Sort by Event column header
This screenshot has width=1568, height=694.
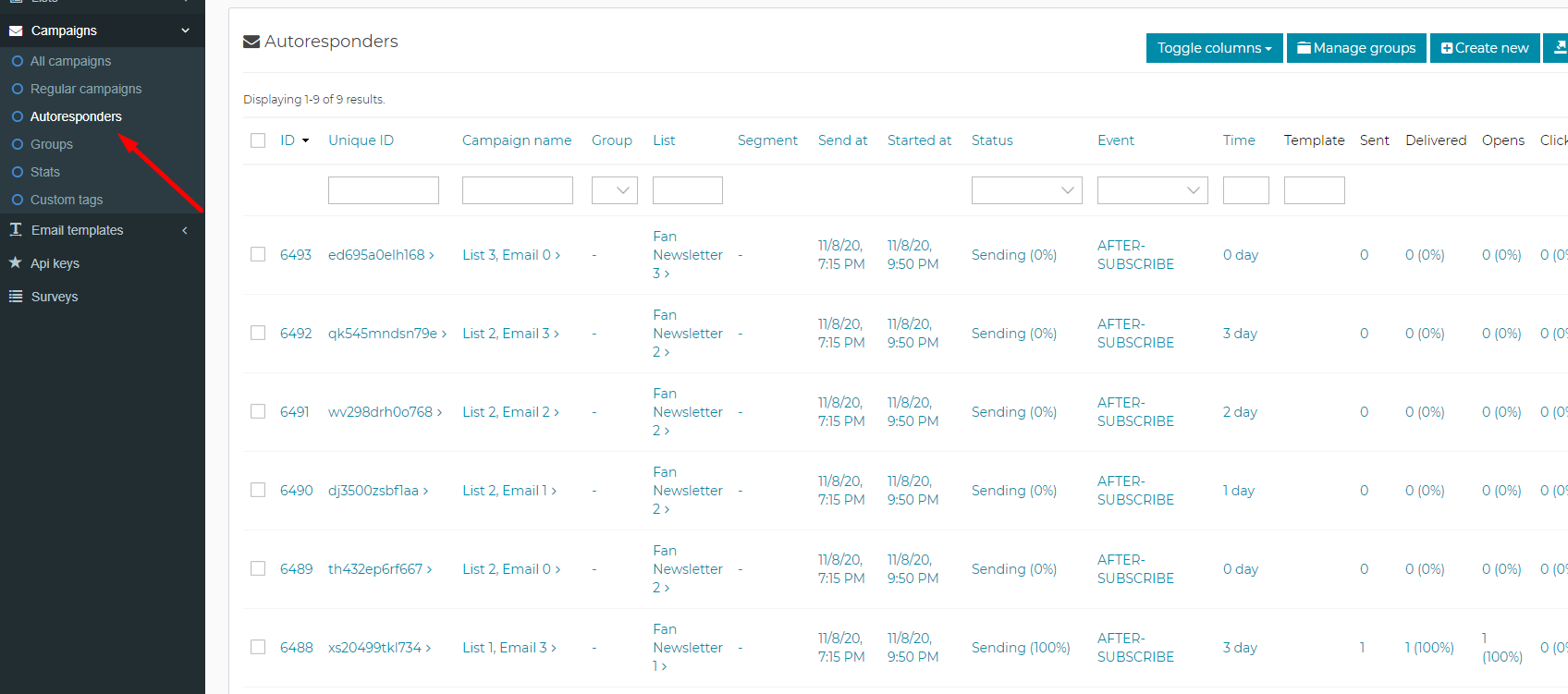click(x=1116, y=140)
